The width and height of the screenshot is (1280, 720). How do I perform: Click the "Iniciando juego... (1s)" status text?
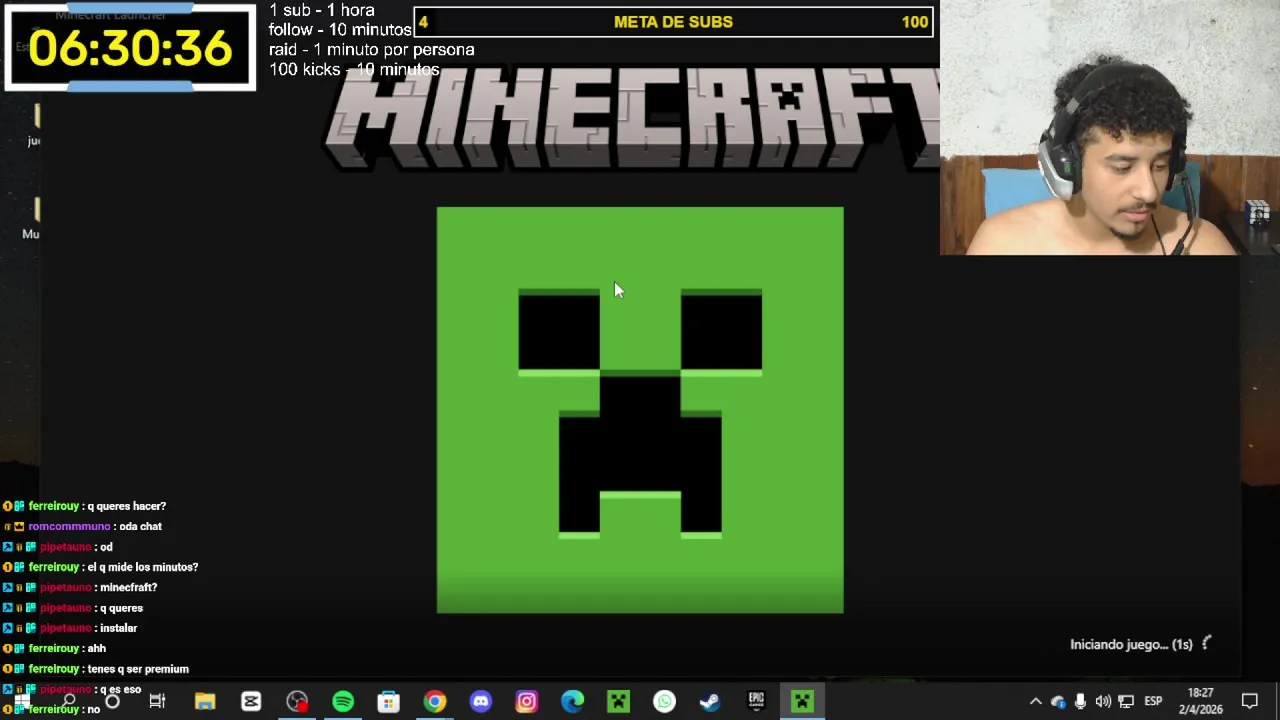pyautogui.click(x=1131, y=644)
